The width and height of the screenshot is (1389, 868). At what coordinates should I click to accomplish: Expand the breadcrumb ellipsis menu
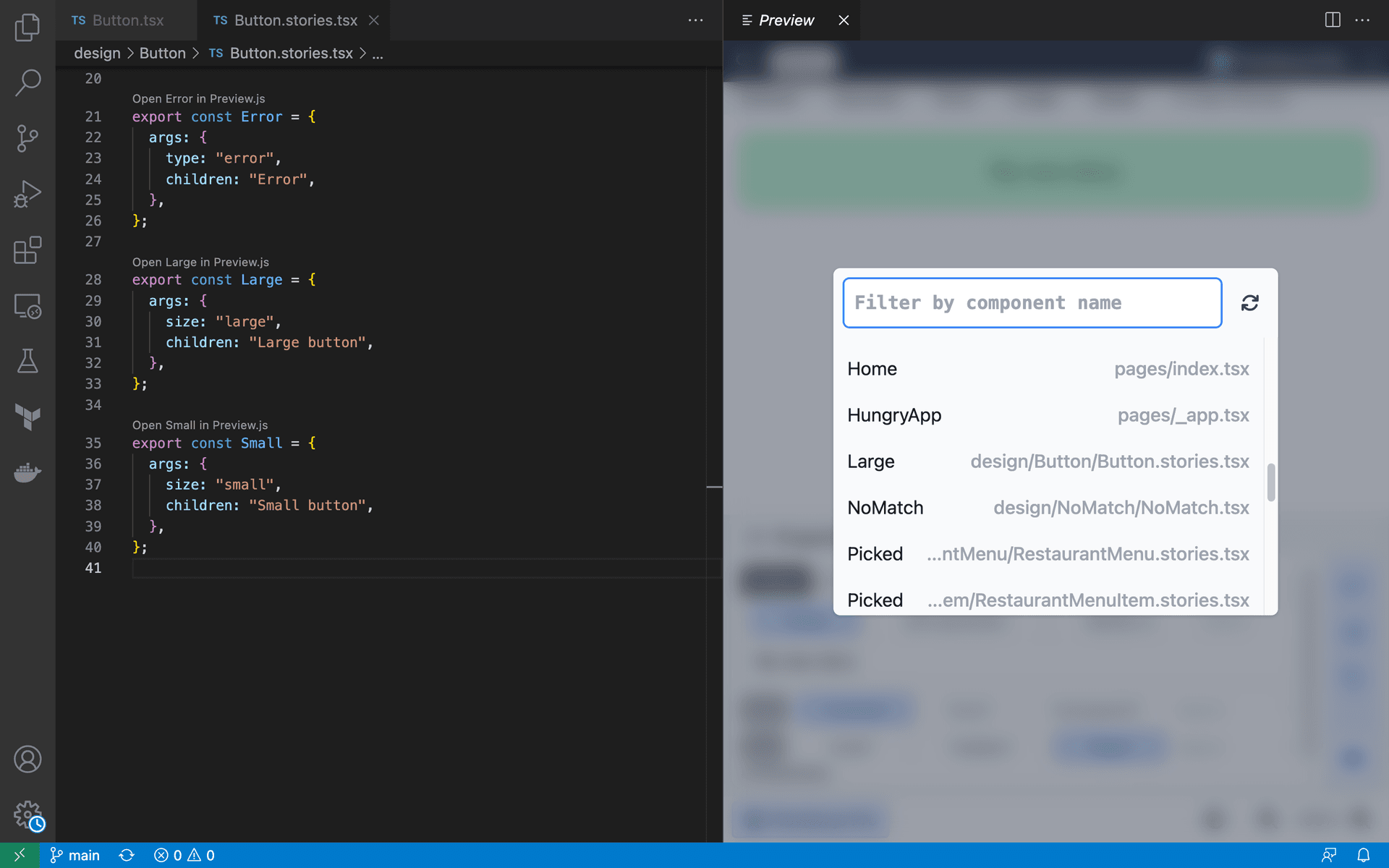[379, 53]
